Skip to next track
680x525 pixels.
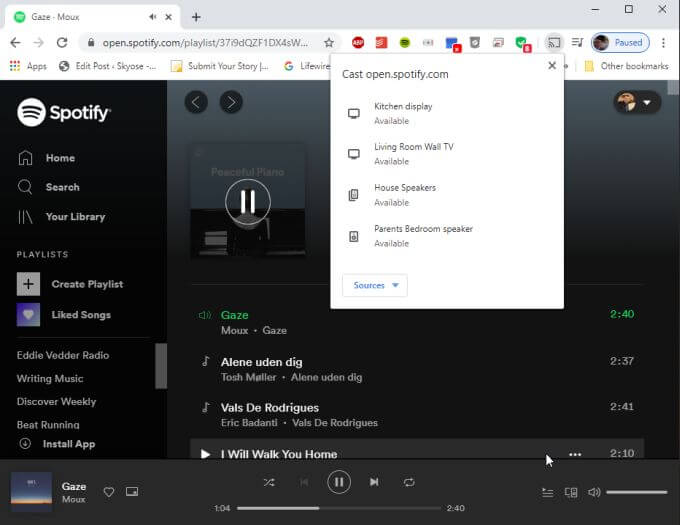point(374,482)
